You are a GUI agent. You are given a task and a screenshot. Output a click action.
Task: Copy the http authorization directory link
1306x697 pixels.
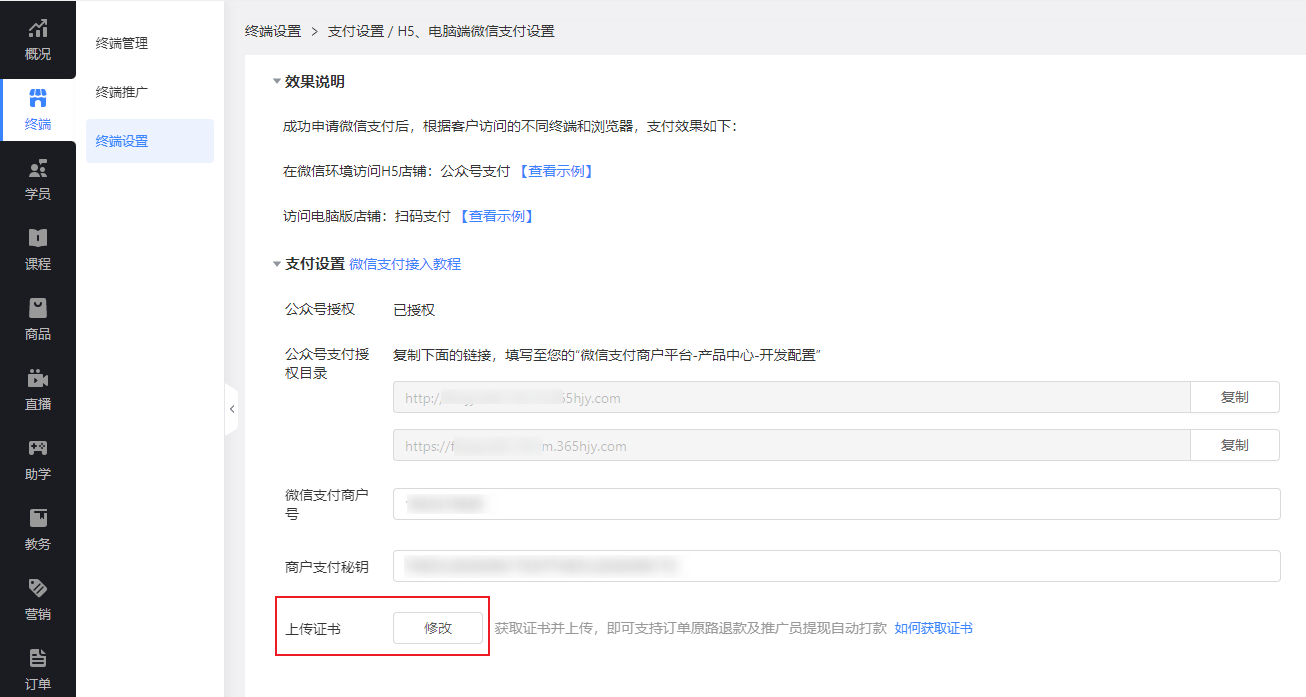[1235, 397]
